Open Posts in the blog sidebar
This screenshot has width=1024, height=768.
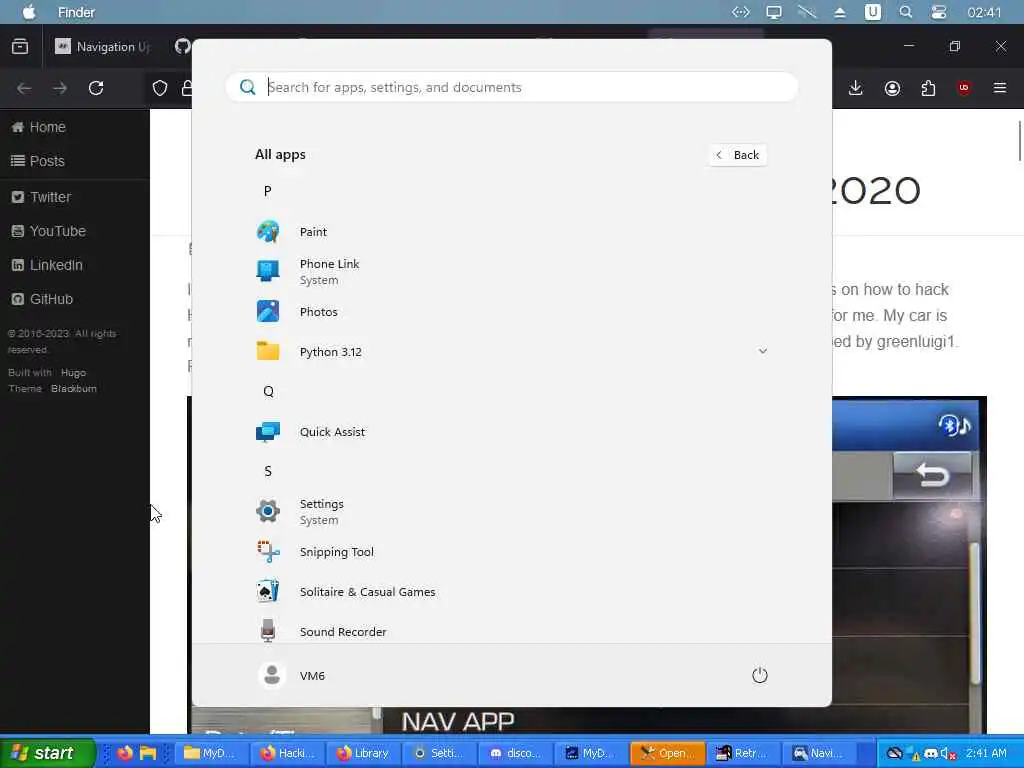click(x=39, y=161)
